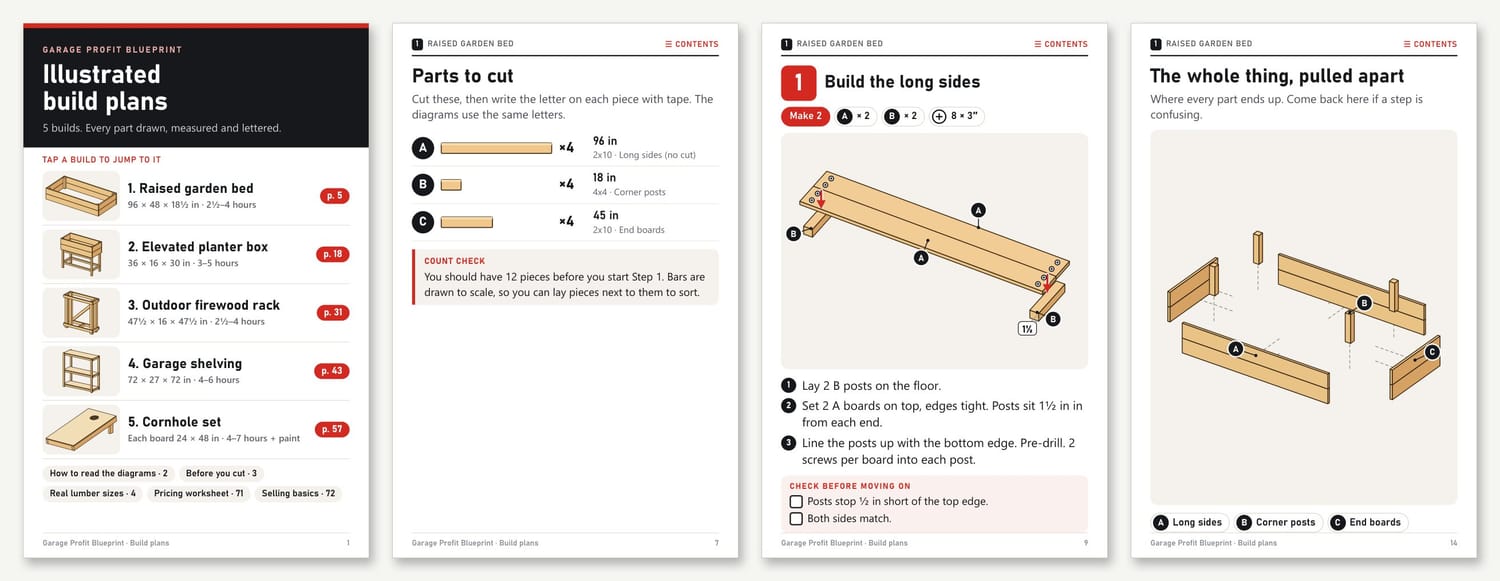Click the 'End boards' C legend chip
1500x581 pixels.
pos(1366,522)
